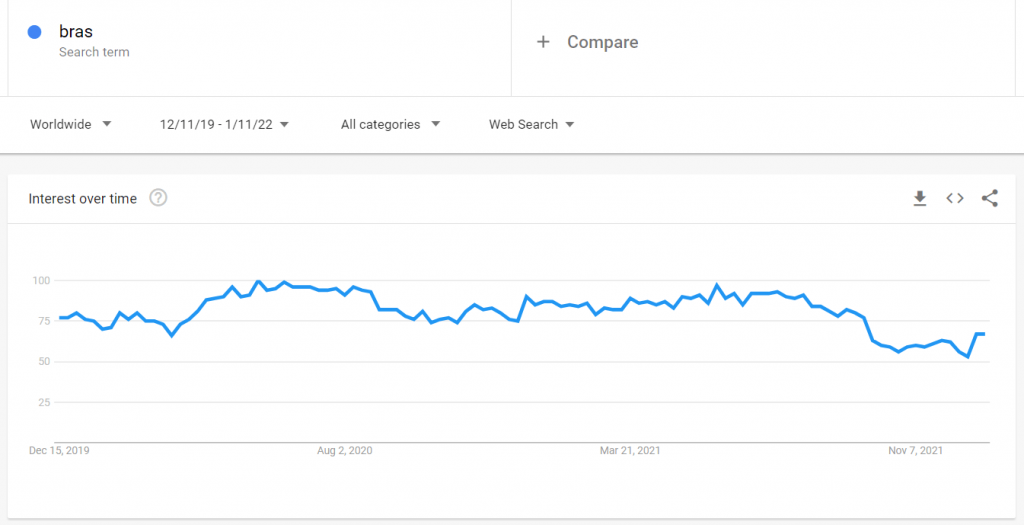Select the Dec 15, 2019 axis label
The image size is (1024, 525).
click(x=59, y=451)
